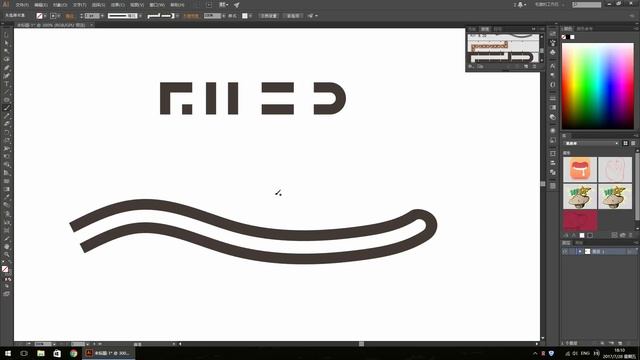
Task: Switch the Libraries panel to list view
Action: point(633,143)
